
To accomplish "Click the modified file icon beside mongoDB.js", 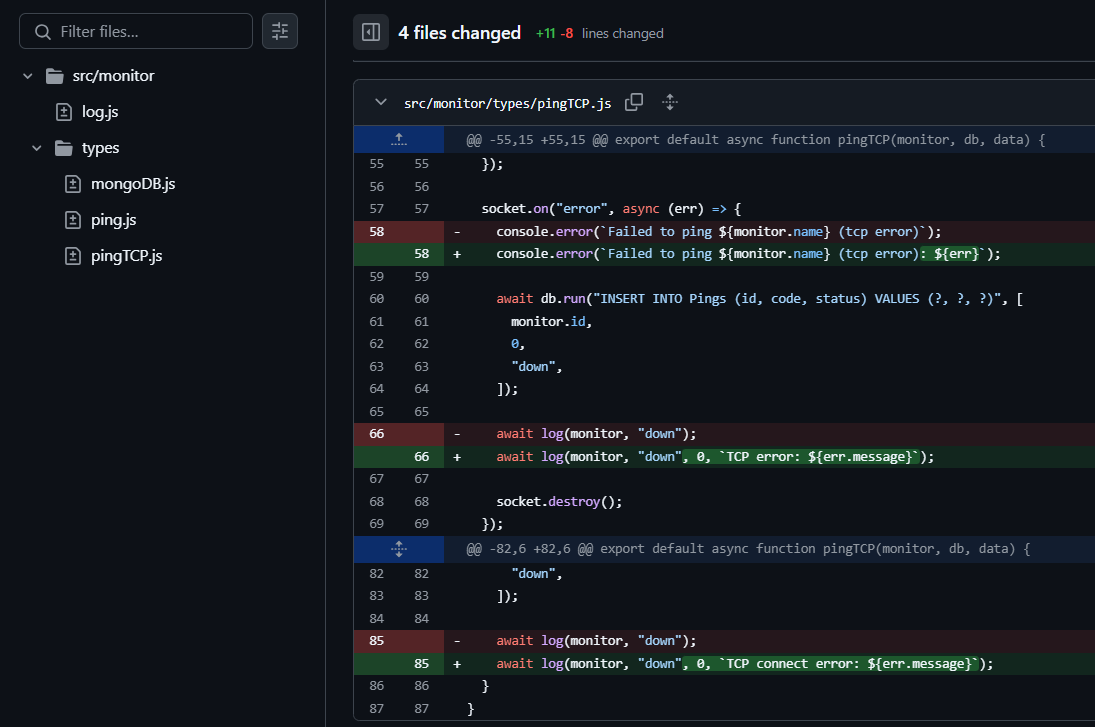I will (73, 184).
